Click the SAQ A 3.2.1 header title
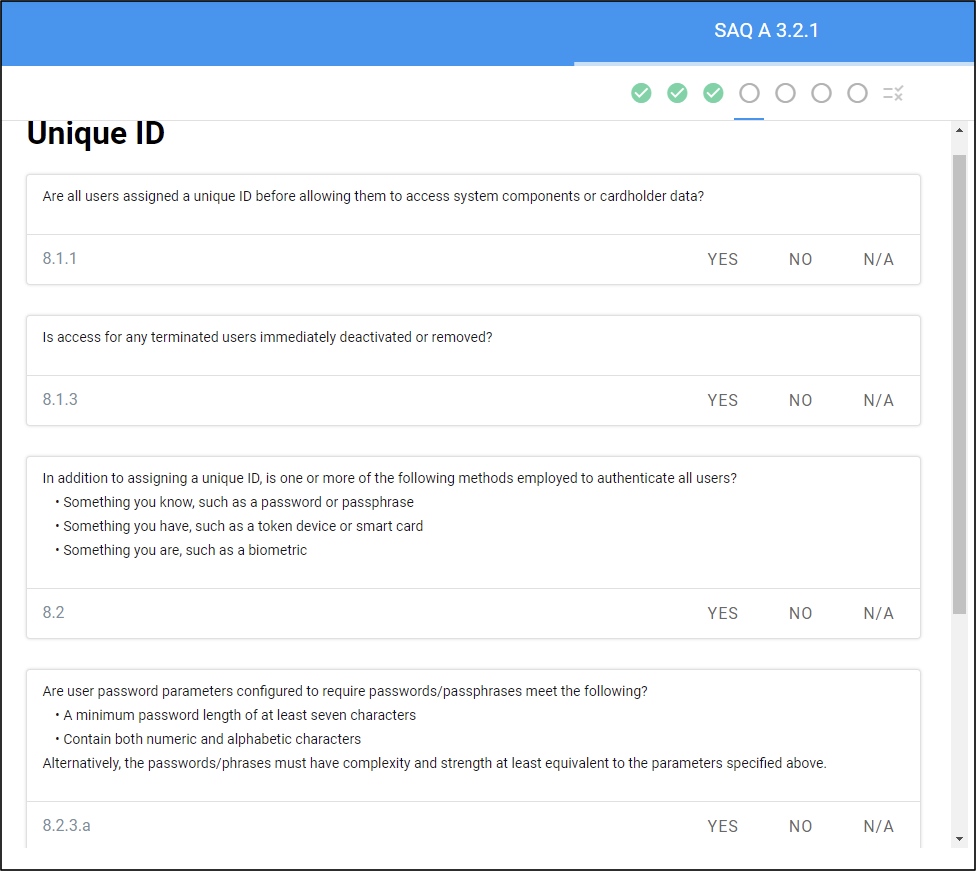Image resolution: width=976 pixels, height=871 pixels. click(766, 31)
